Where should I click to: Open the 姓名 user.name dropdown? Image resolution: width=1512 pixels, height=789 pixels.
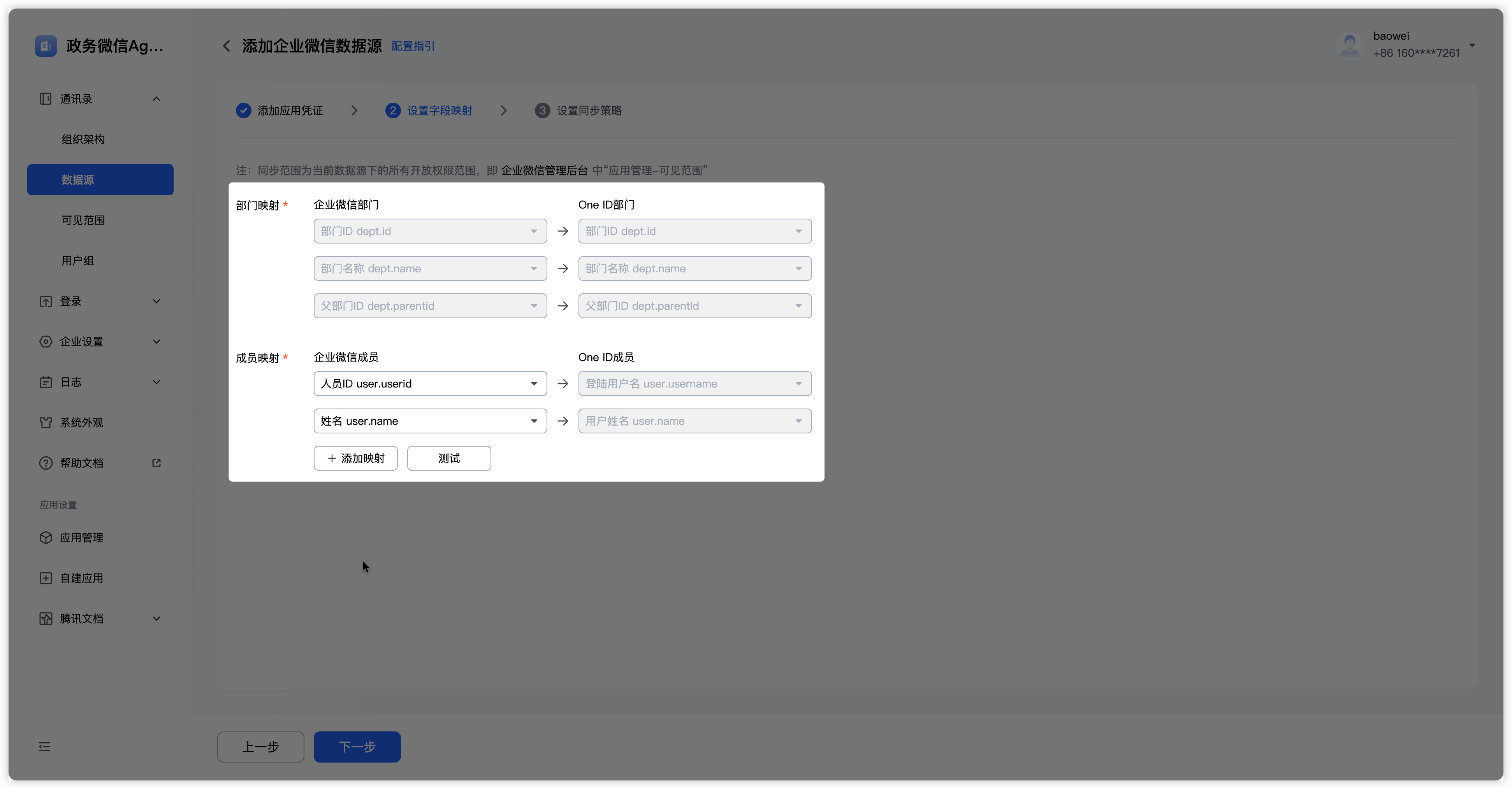pyautogui.click(x=430, y=421)
